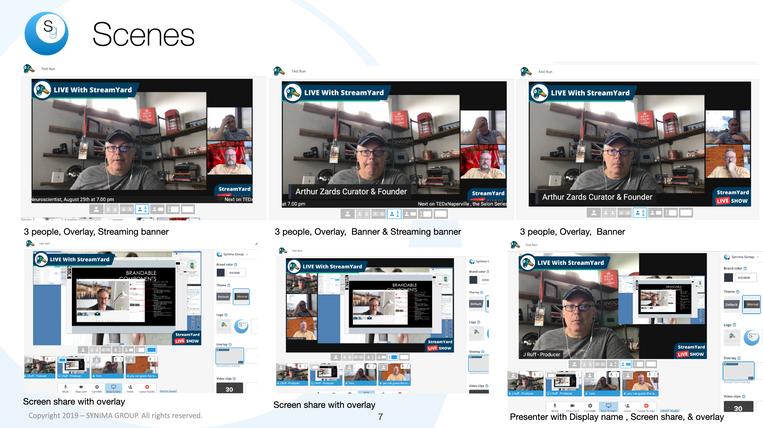This screenshot has width=763, height=428.
Task: Click red Leave Studio in Presenter with Display name scene
Action: 646,408
